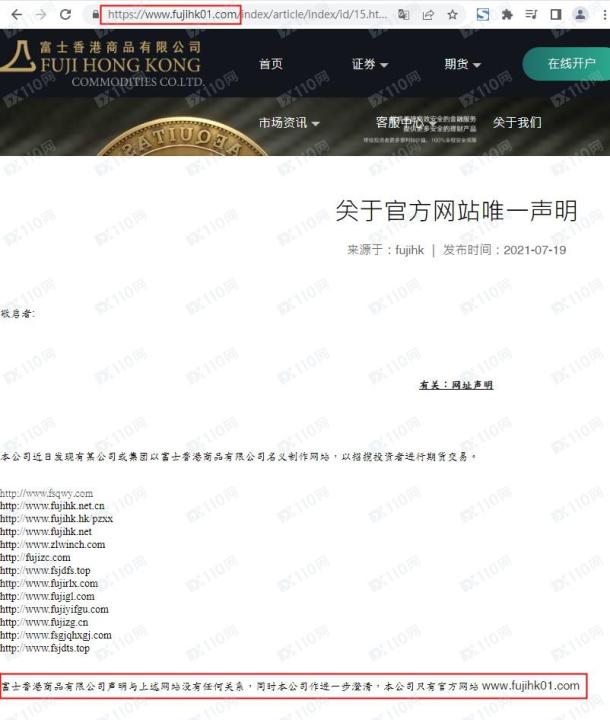Click the URL http://www.zlwinch.com
This screenshot has height=720, width=610.
(x=52, y=545)
